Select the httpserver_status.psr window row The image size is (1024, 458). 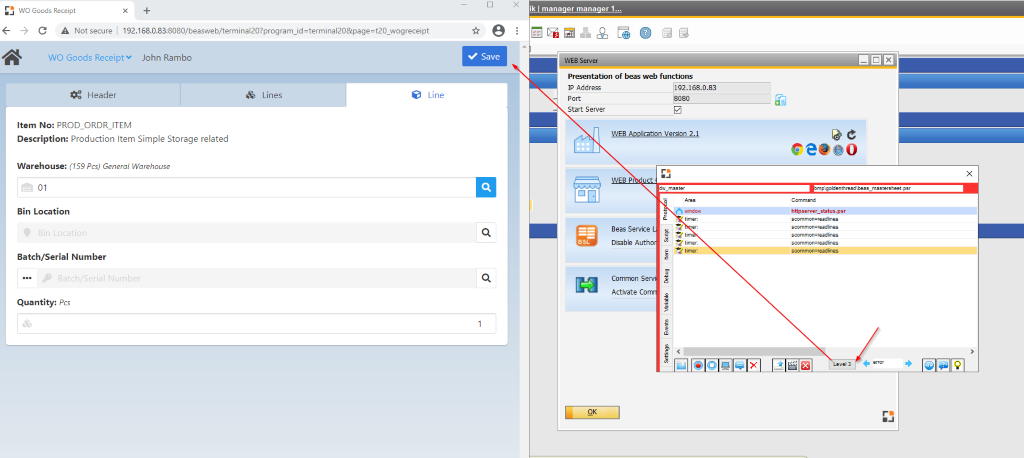[825, 211]
